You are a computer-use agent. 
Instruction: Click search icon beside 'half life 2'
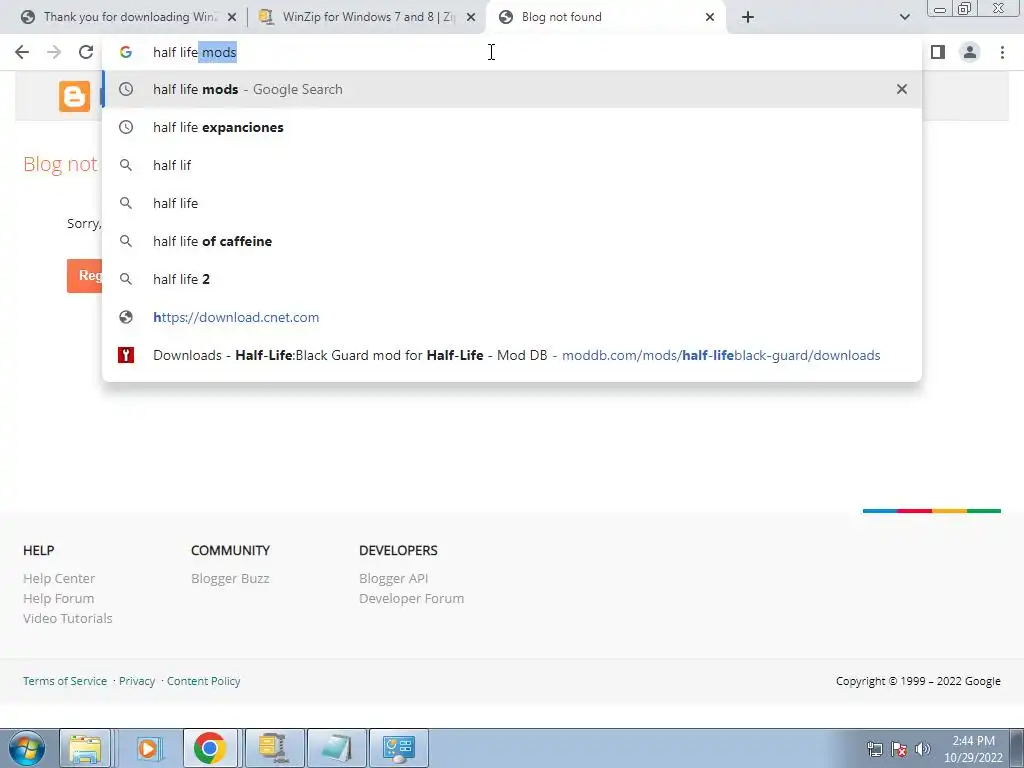click(x=126, y=279)
